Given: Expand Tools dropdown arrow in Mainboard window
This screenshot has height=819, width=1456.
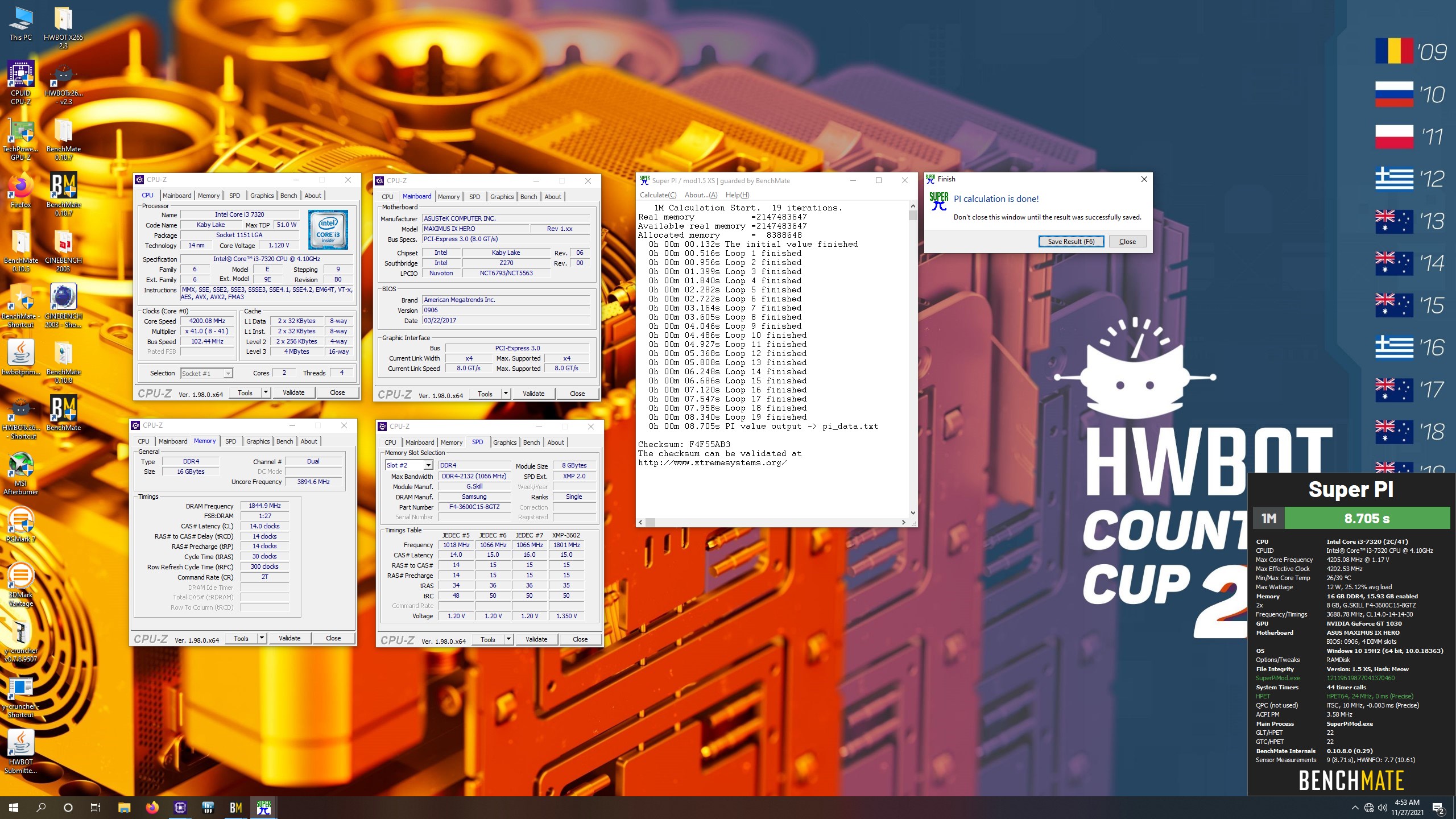Looking at the screenshot, I should coord(505,394).
